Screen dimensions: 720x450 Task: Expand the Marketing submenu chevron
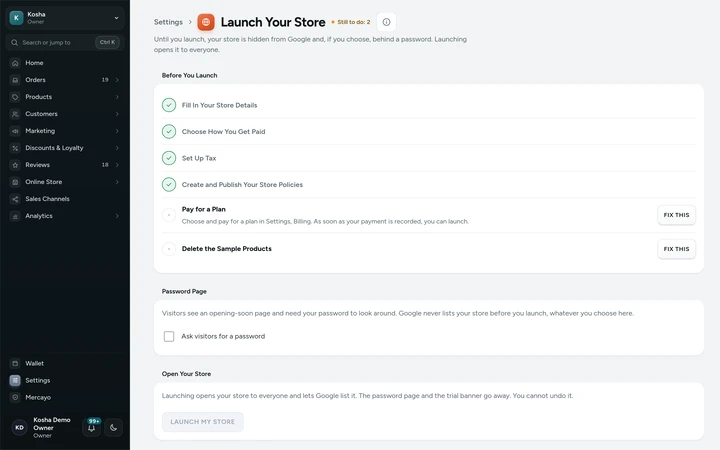tap(117, 131)
